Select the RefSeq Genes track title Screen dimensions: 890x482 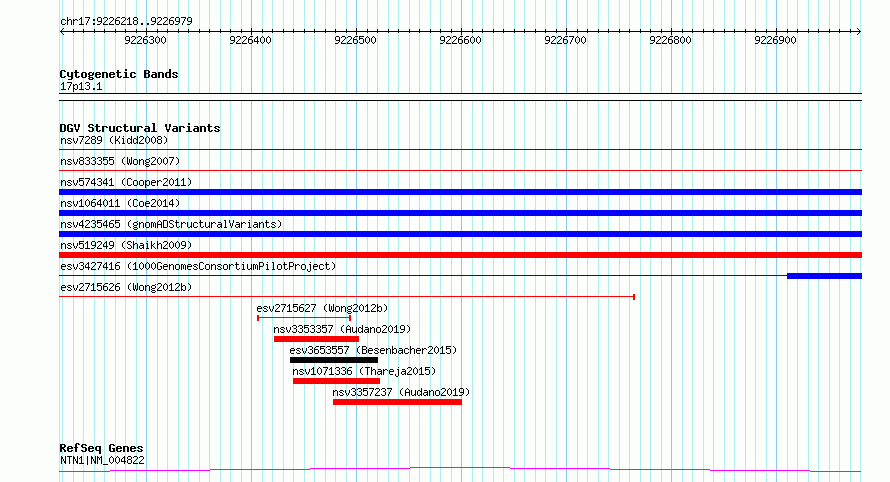click(x=101, y=448)
